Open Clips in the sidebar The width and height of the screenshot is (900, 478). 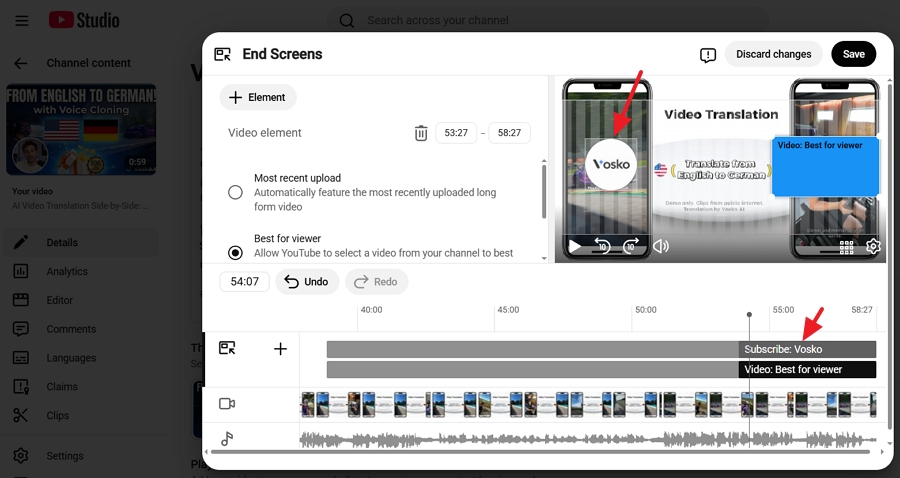(80, 415)
